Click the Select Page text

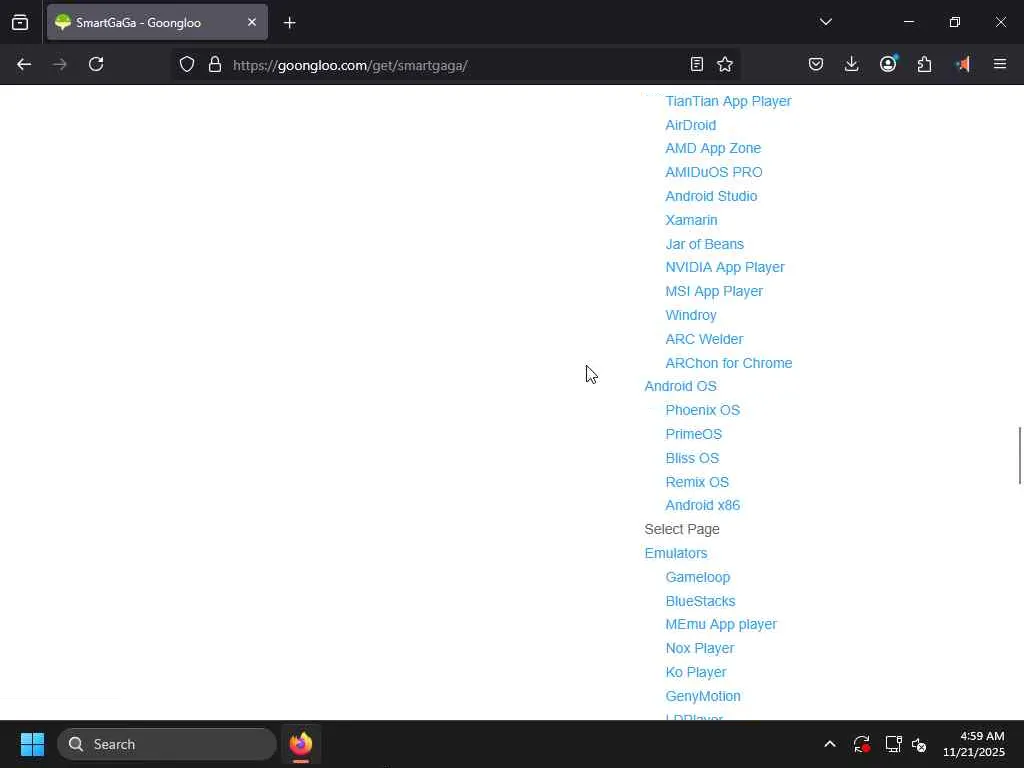pos(682,530)
